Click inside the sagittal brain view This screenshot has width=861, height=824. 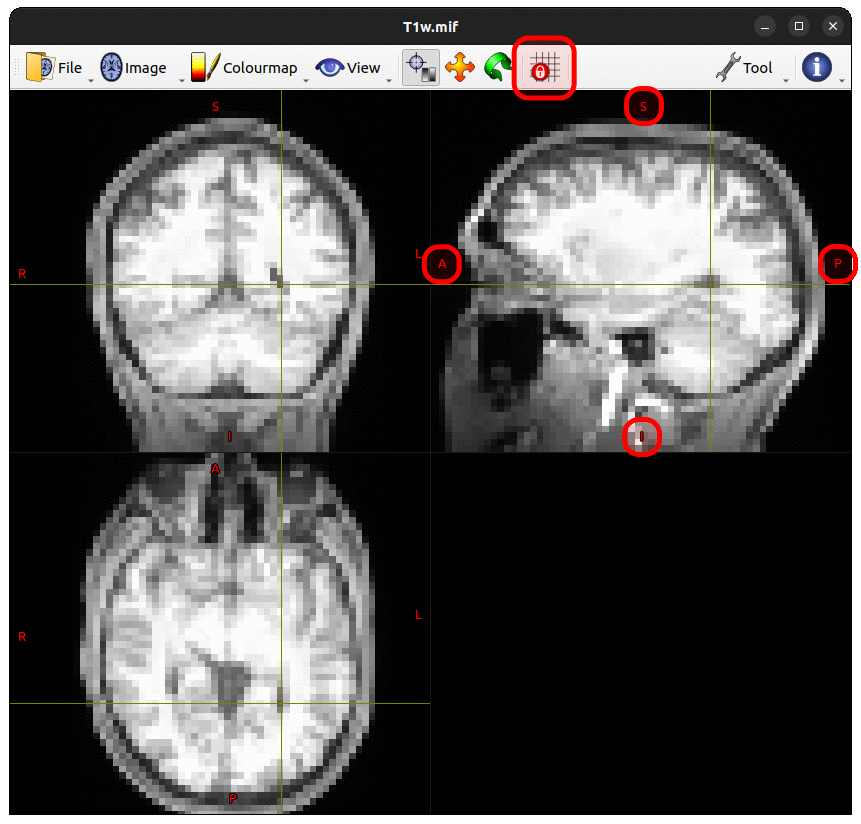click(x=641, y=271)
